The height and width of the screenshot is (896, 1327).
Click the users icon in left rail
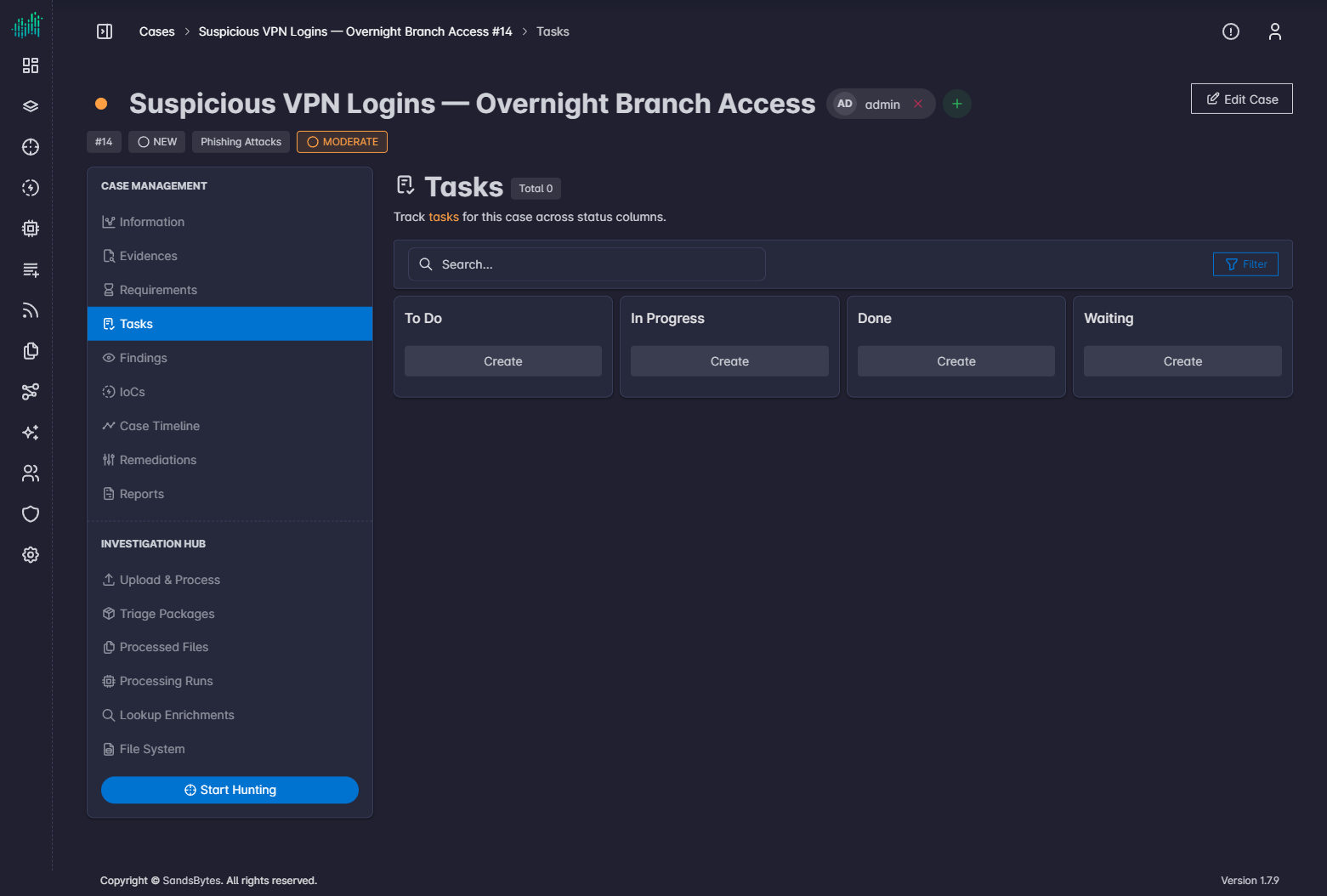pos(31,474)
